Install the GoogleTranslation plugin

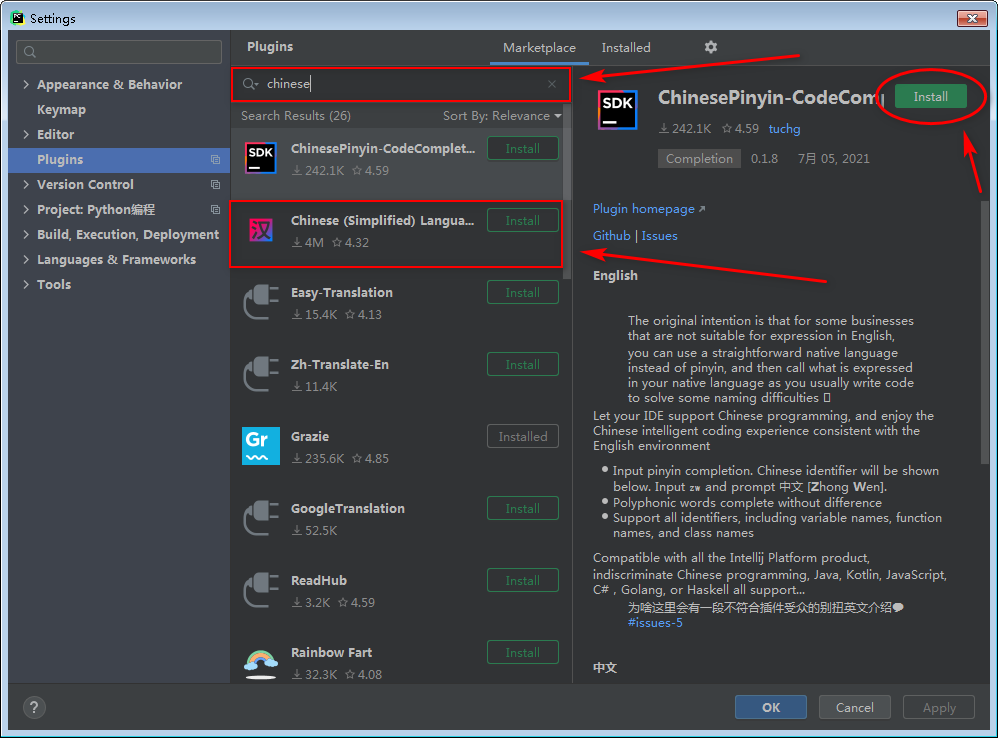[x=523, y=508]
